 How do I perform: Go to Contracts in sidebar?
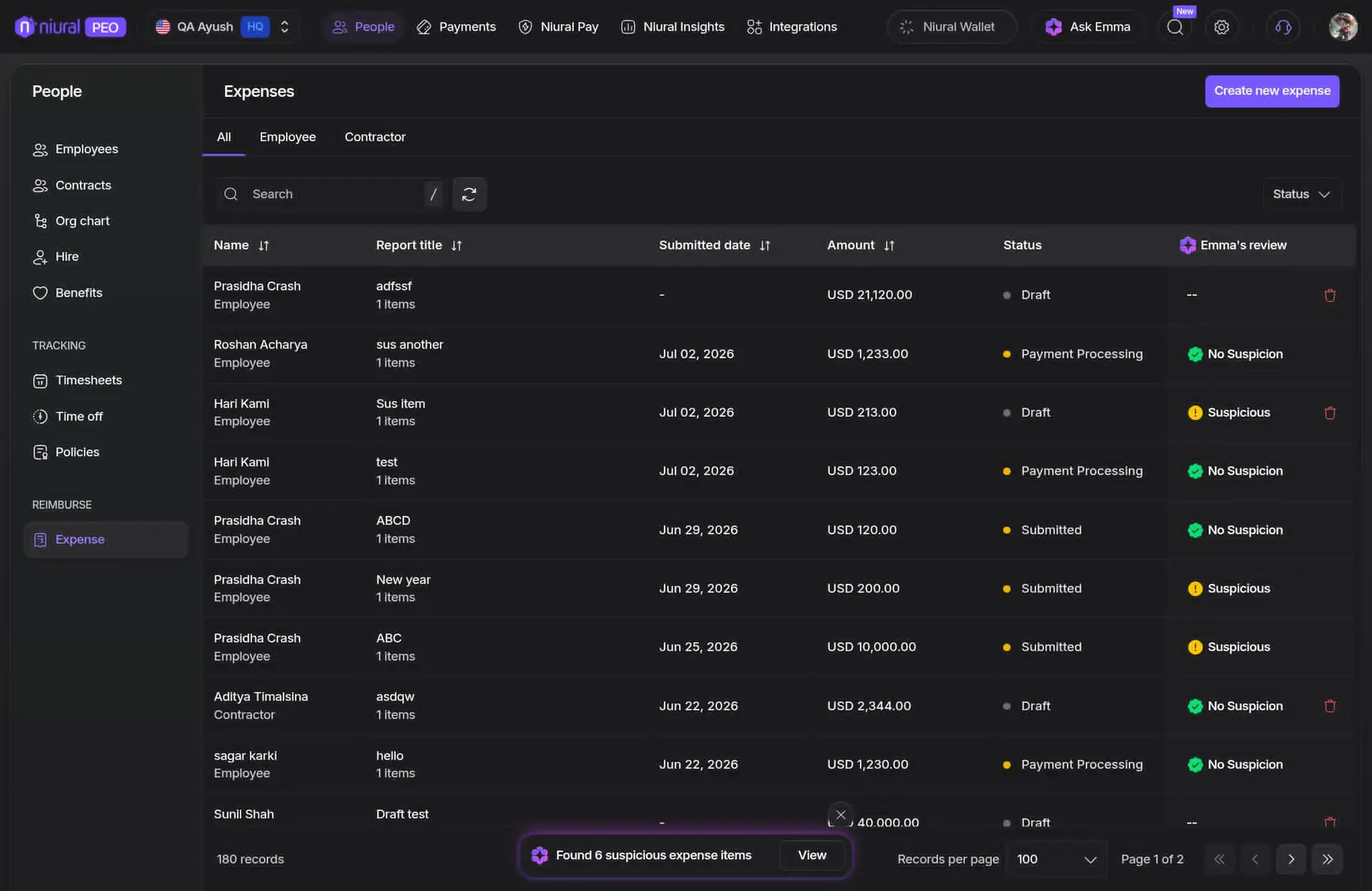(105, 185)
